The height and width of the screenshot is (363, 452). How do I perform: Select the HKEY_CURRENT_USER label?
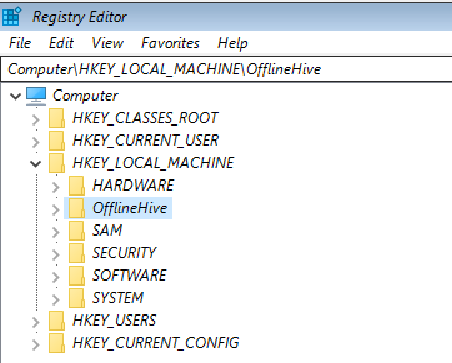coord(146,140)
